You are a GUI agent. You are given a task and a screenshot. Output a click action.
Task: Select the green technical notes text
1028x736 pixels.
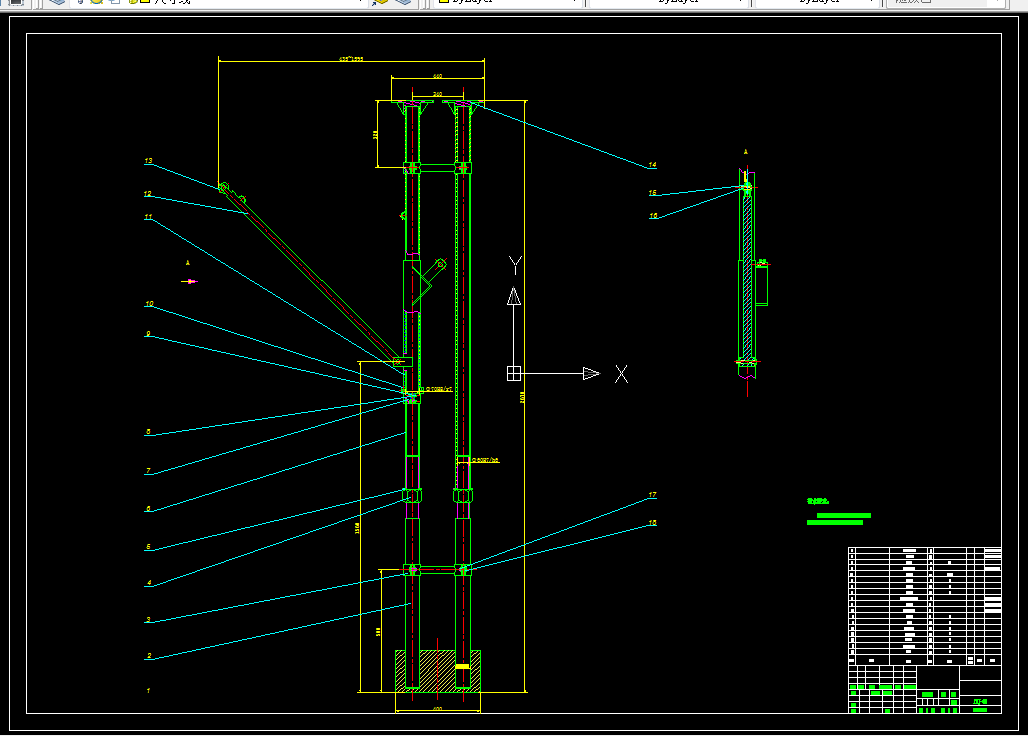point(839,512)
